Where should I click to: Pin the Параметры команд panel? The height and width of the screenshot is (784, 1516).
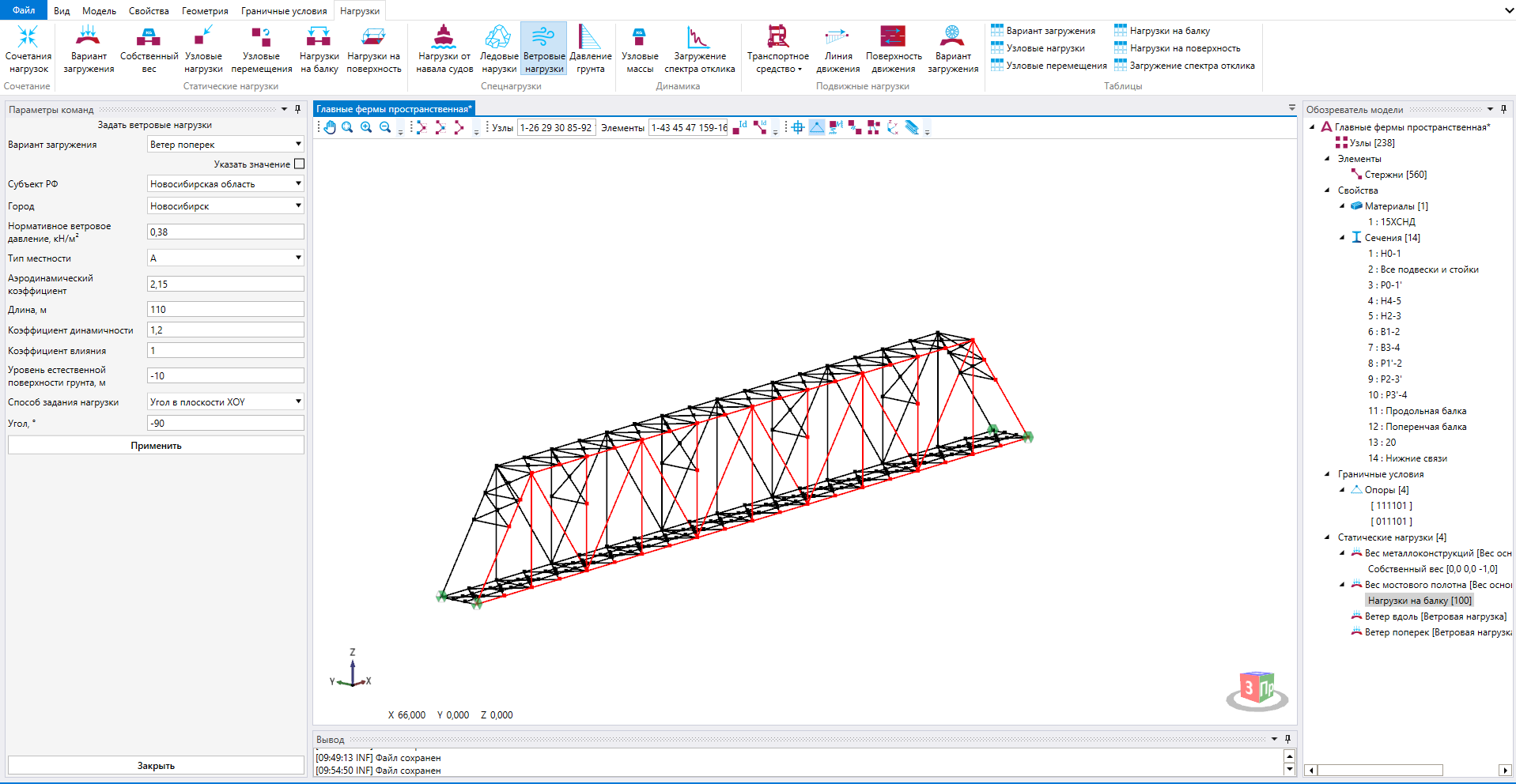(x=297, y=109)
